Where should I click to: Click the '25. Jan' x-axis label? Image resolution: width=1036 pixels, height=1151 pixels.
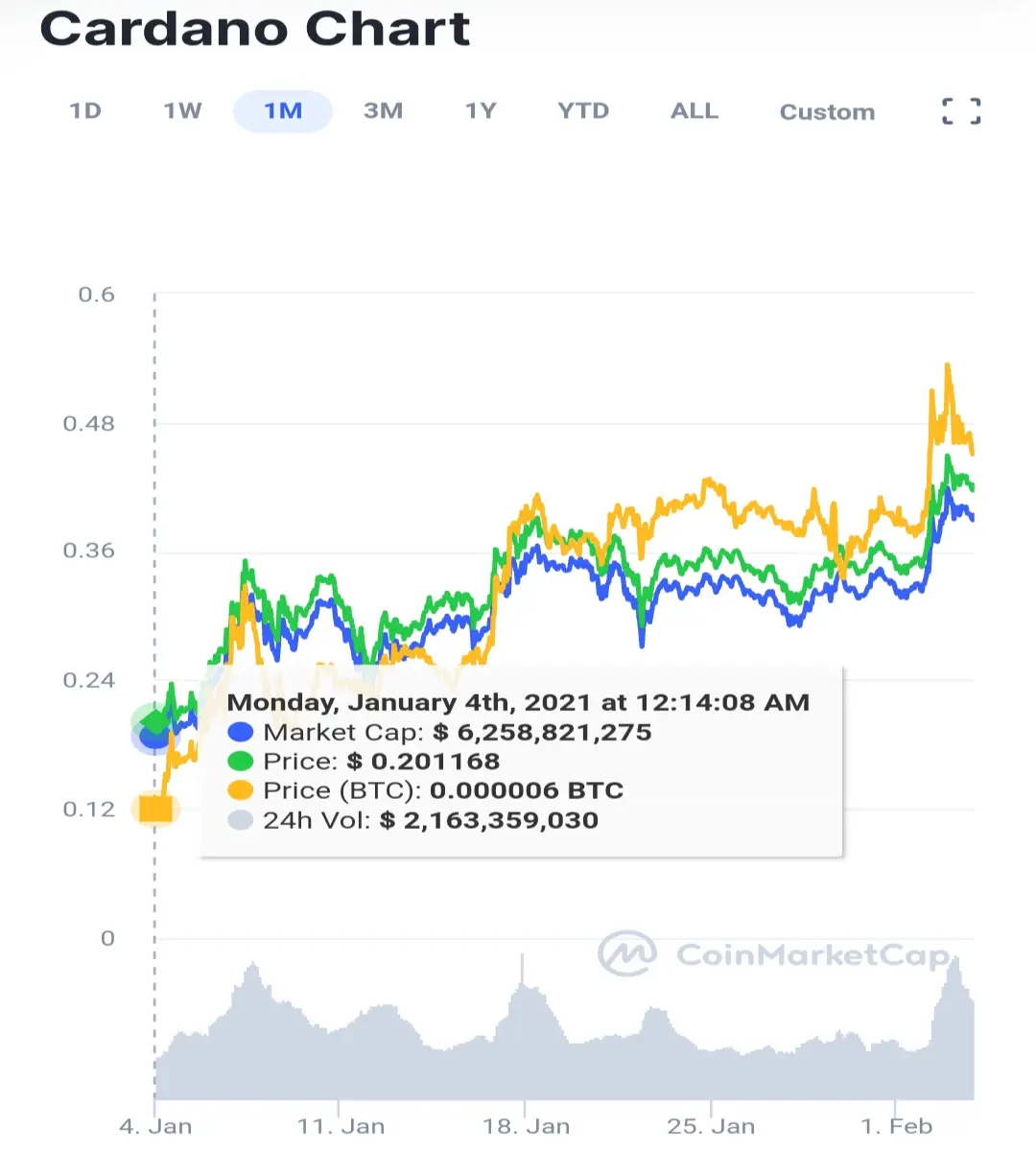(x=711, y=1126)
